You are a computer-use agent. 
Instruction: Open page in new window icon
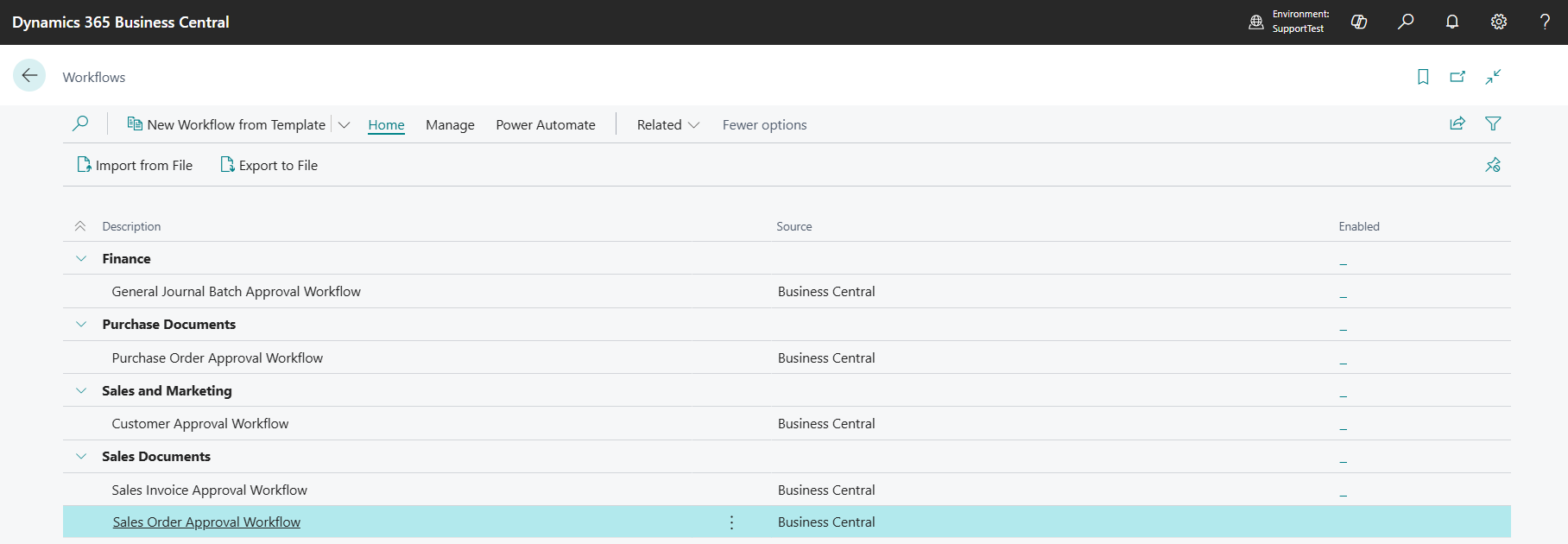pos(1457,77)
